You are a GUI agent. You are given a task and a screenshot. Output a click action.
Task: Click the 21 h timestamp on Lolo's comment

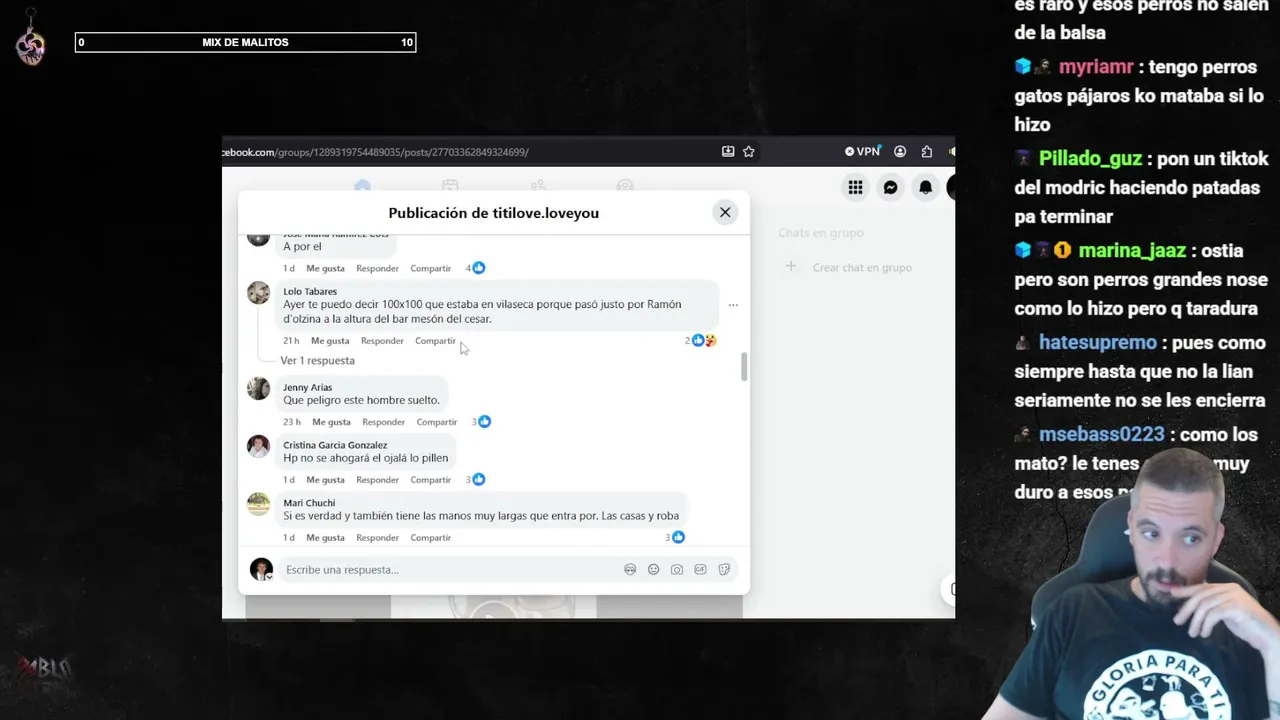tap(291, 341)
